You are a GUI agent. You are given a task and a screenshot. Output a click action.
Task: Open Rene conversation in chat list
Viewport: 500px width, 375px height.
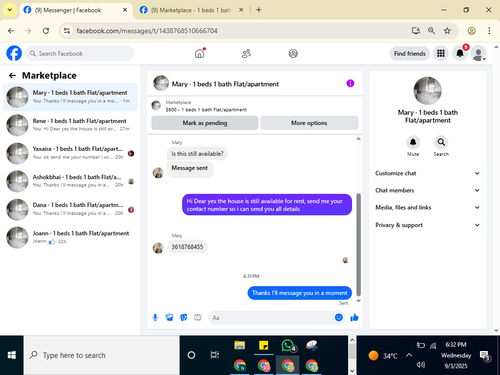pos(70,125)
